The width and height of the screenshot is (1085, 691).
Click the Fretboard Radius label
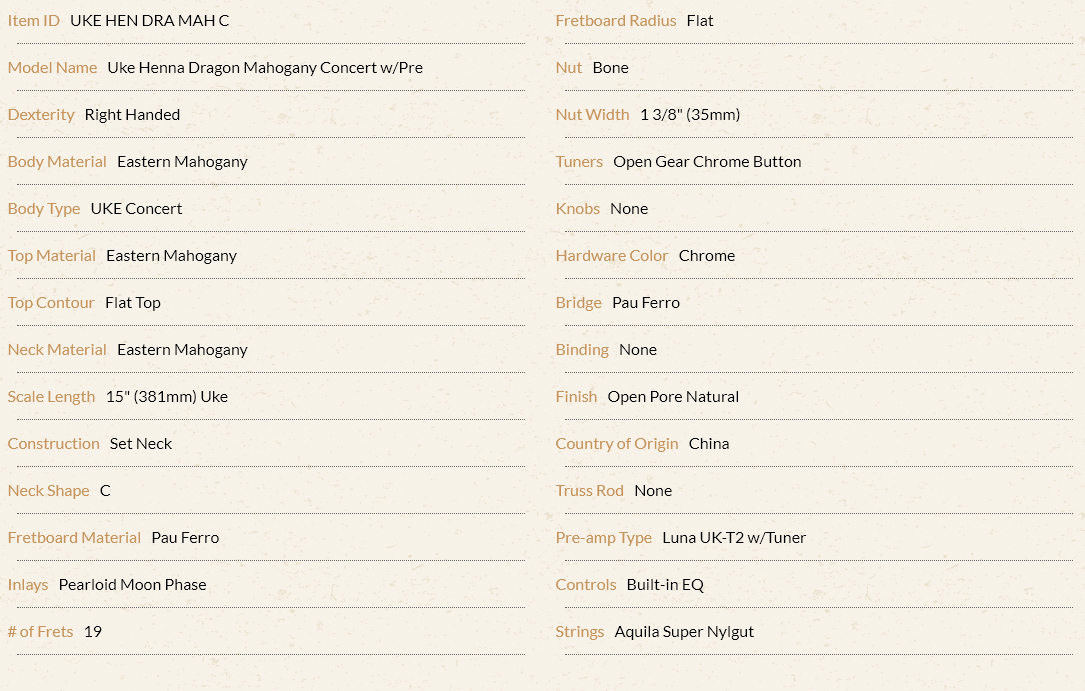click(616, 21)
